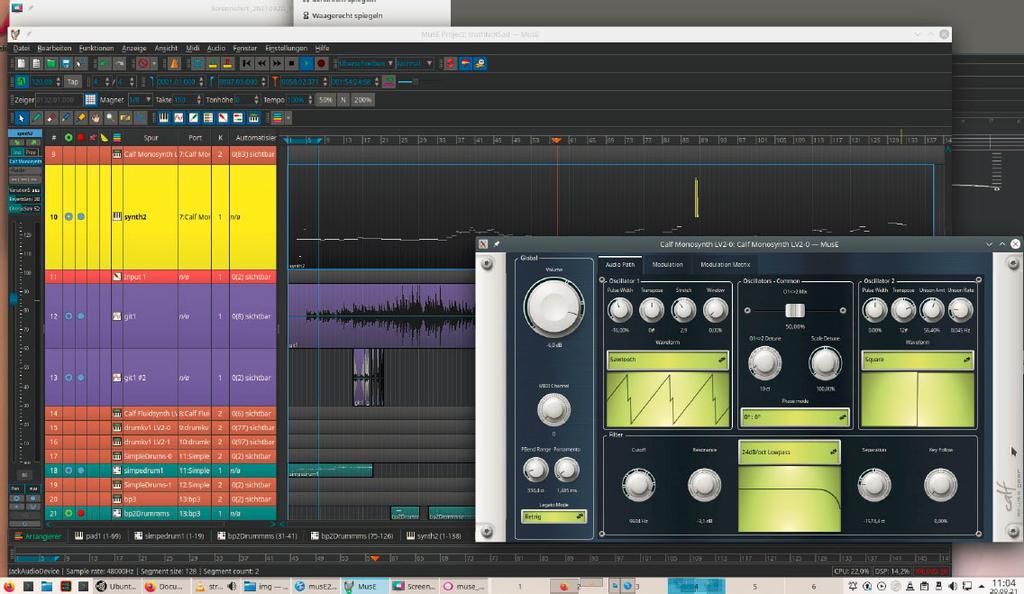Stop playback with the stop button
The width and height of the screenshot is (1024, 594).
(x=291, y=63)
